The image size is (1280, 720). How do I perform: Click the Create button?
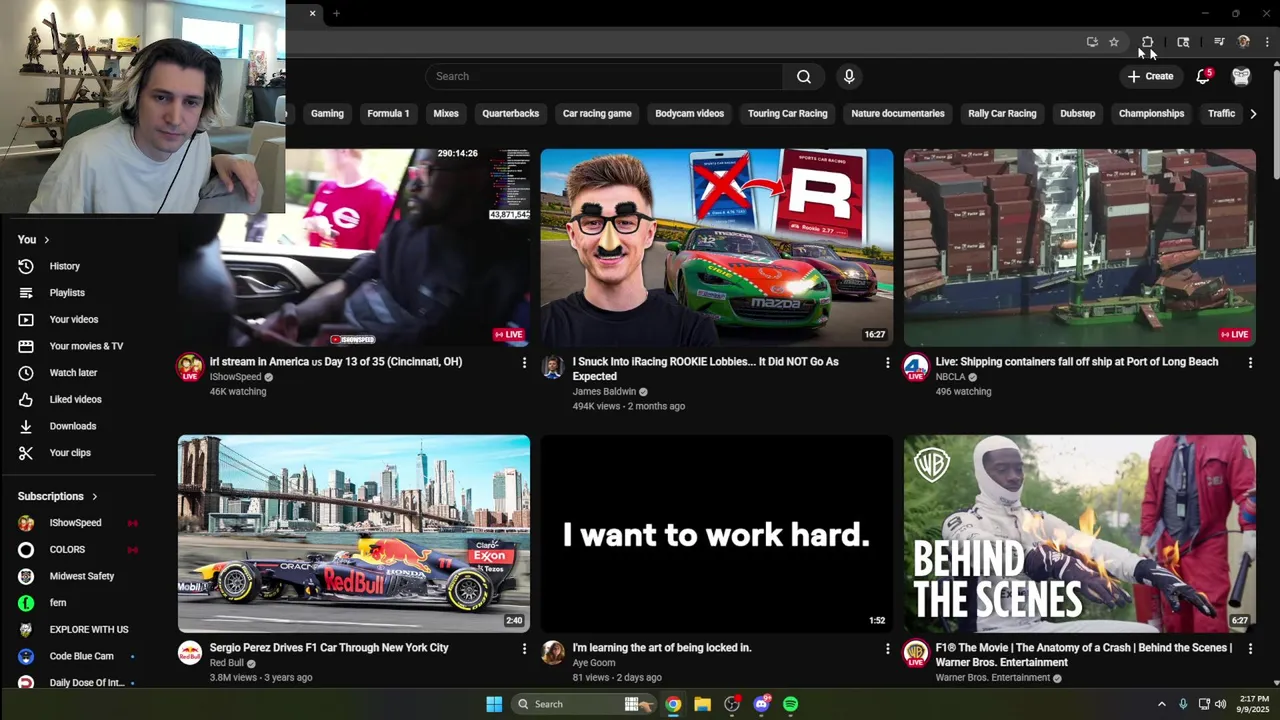[x=1150, y=76]
